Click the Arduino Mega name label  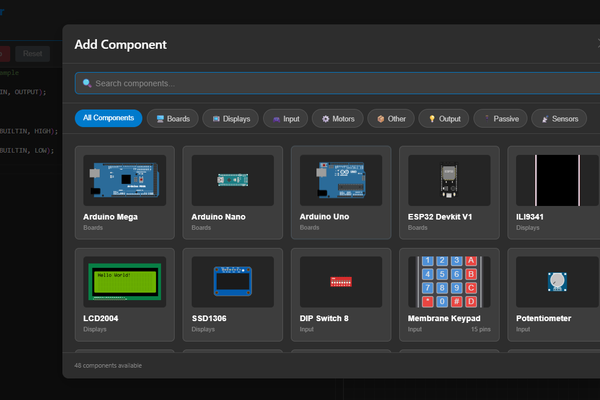(110, 217)
